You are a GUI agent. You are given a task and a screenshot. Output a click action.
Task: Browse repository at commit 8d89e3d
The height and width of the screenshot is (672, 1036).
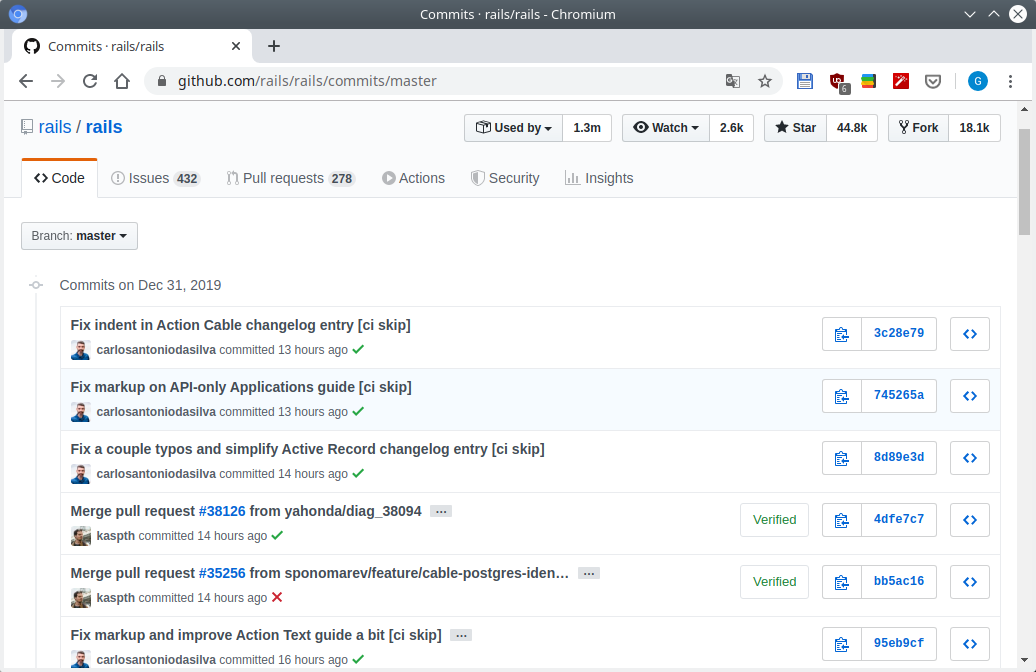[x=969, y=458]
